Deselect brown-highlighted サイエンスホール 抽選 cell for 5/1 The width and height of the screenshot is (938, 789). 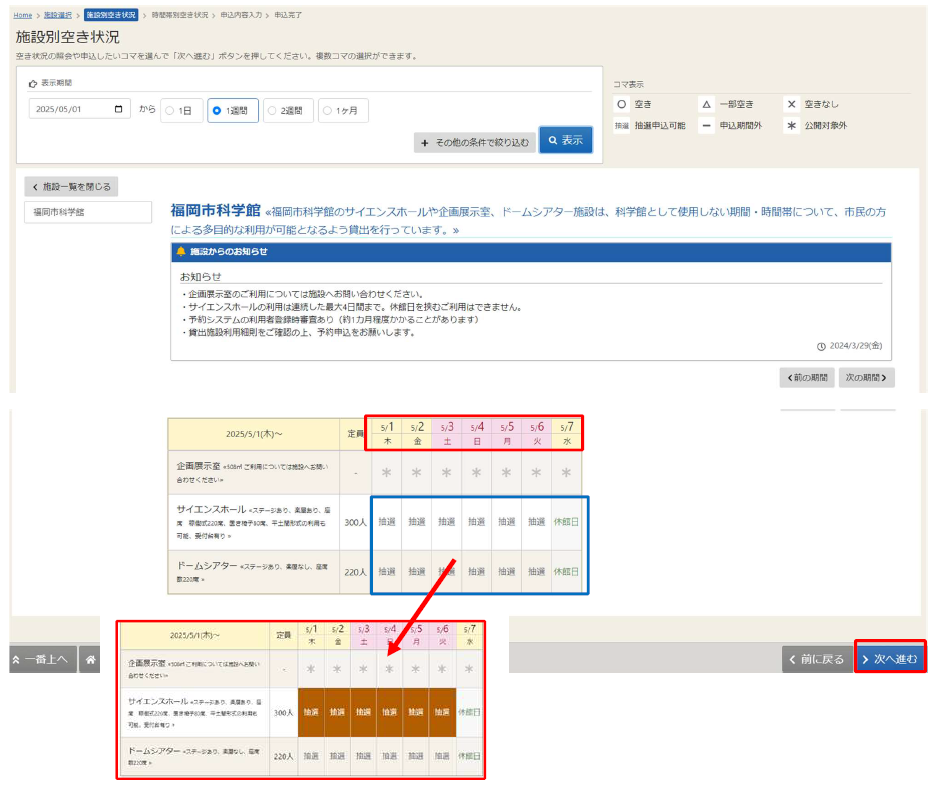(311, 712)
